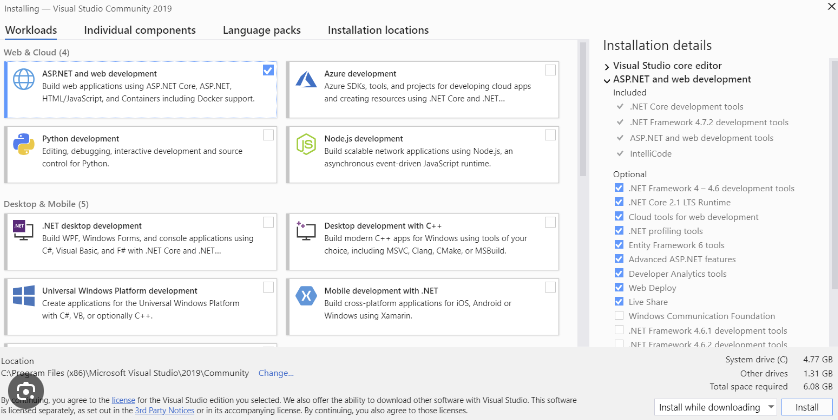Enable the Azure development workload checkbox

(550, 70)
